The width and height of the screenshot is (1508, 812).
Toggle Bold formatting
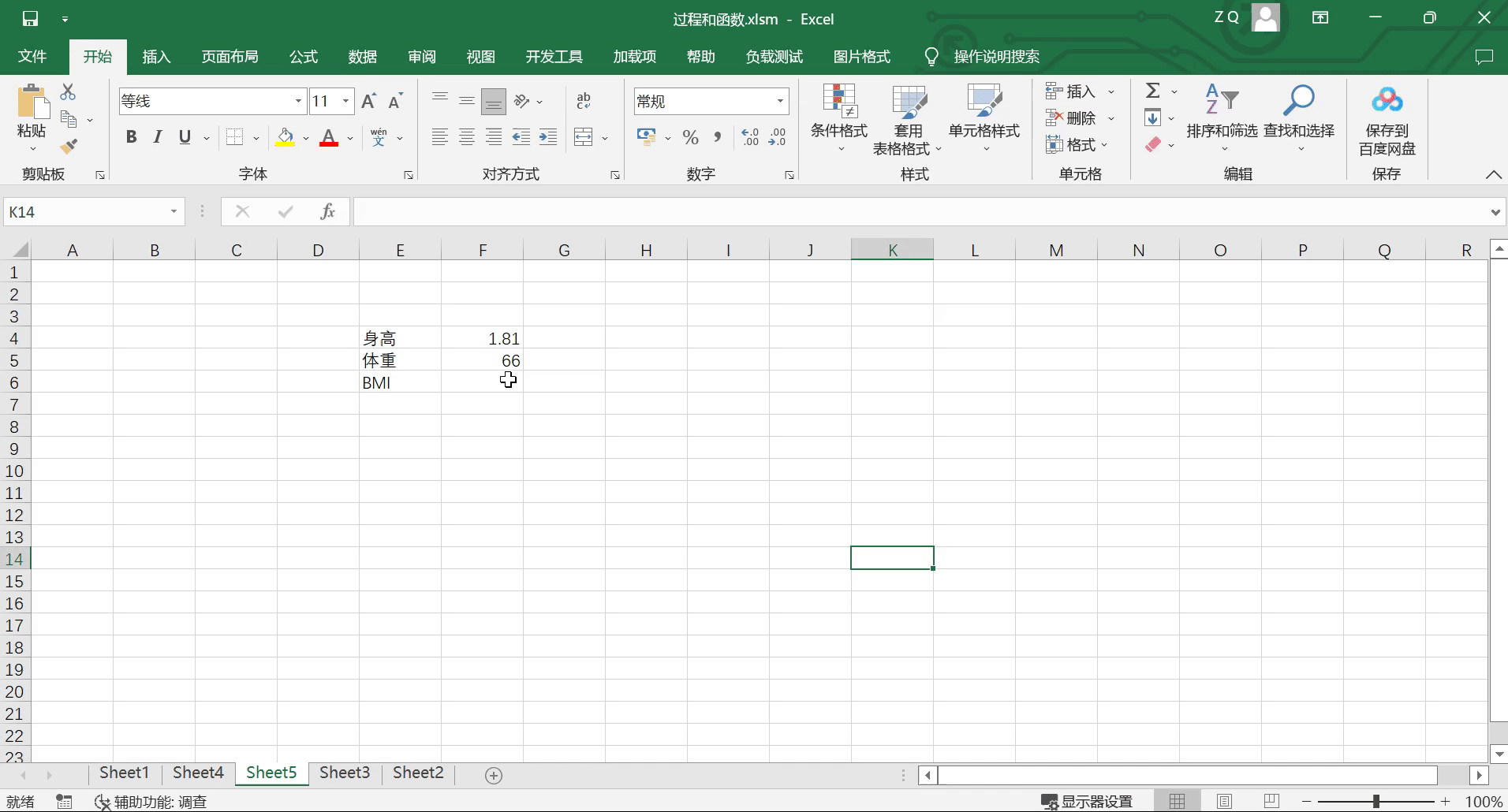pos(132,137)
